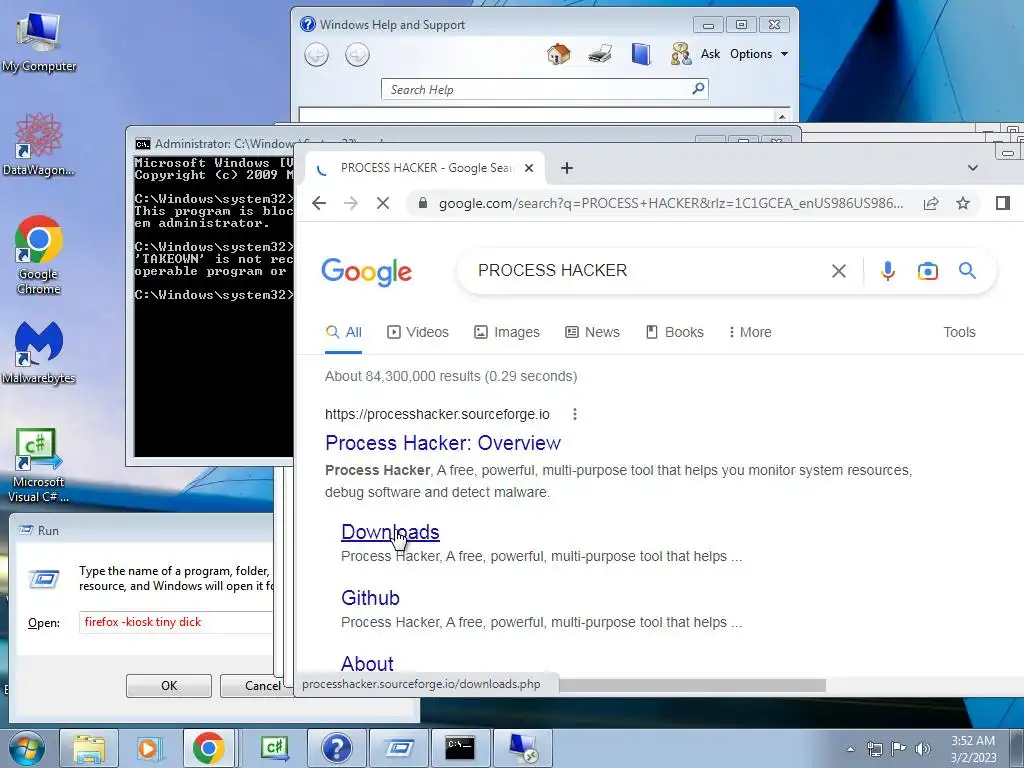This screenshot has height=768, width=1024.
Task: Click Search Help magnifier icon
Action: click(698, 88)
